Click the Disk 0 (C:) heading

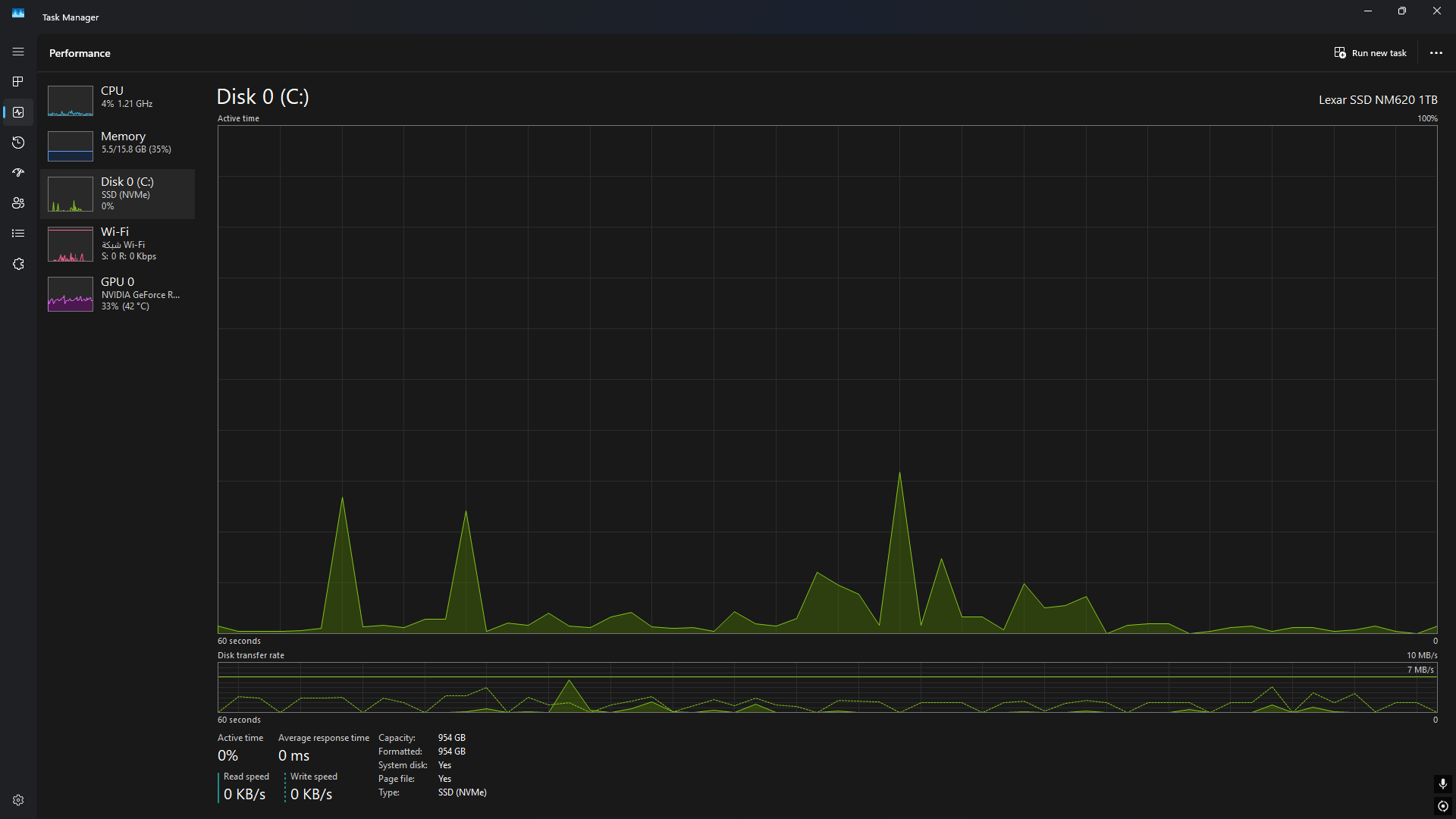(x=262, y=97)
